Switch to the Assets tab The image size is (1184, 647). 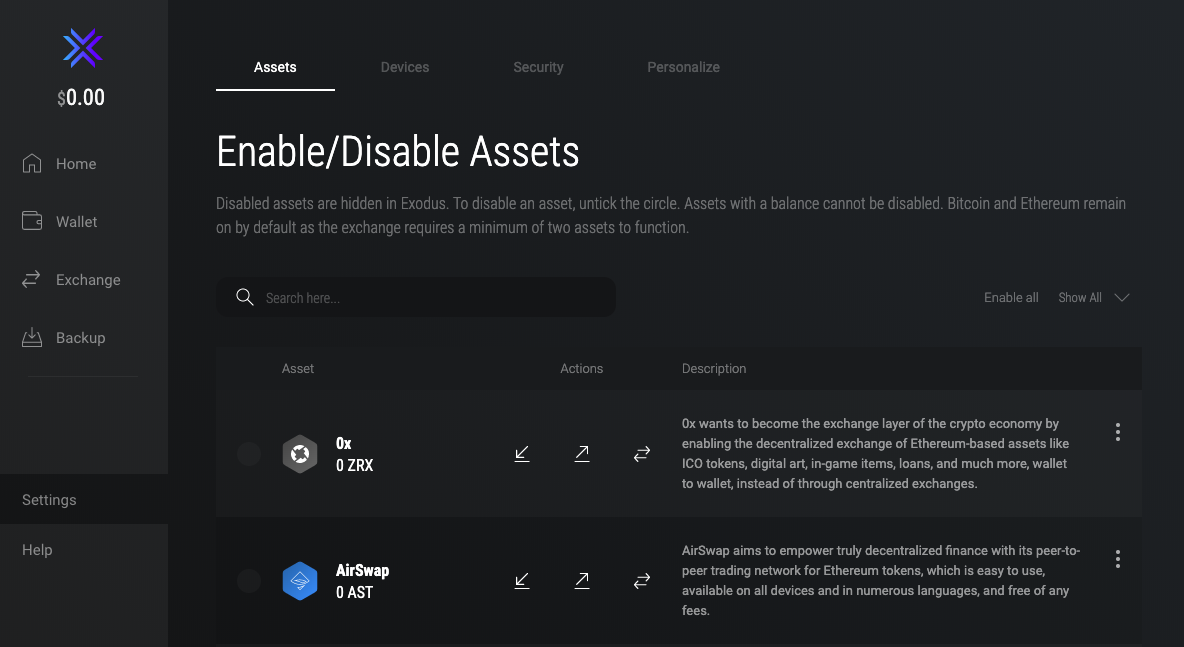275,67
